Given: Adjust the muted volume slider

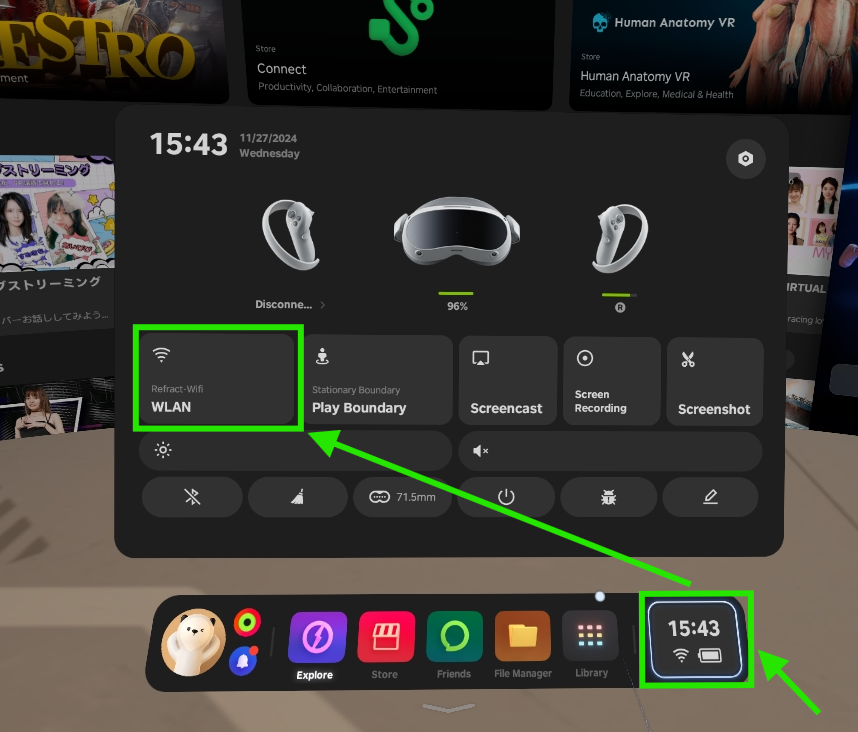Looking at the screenshot, I should (610, 451).
